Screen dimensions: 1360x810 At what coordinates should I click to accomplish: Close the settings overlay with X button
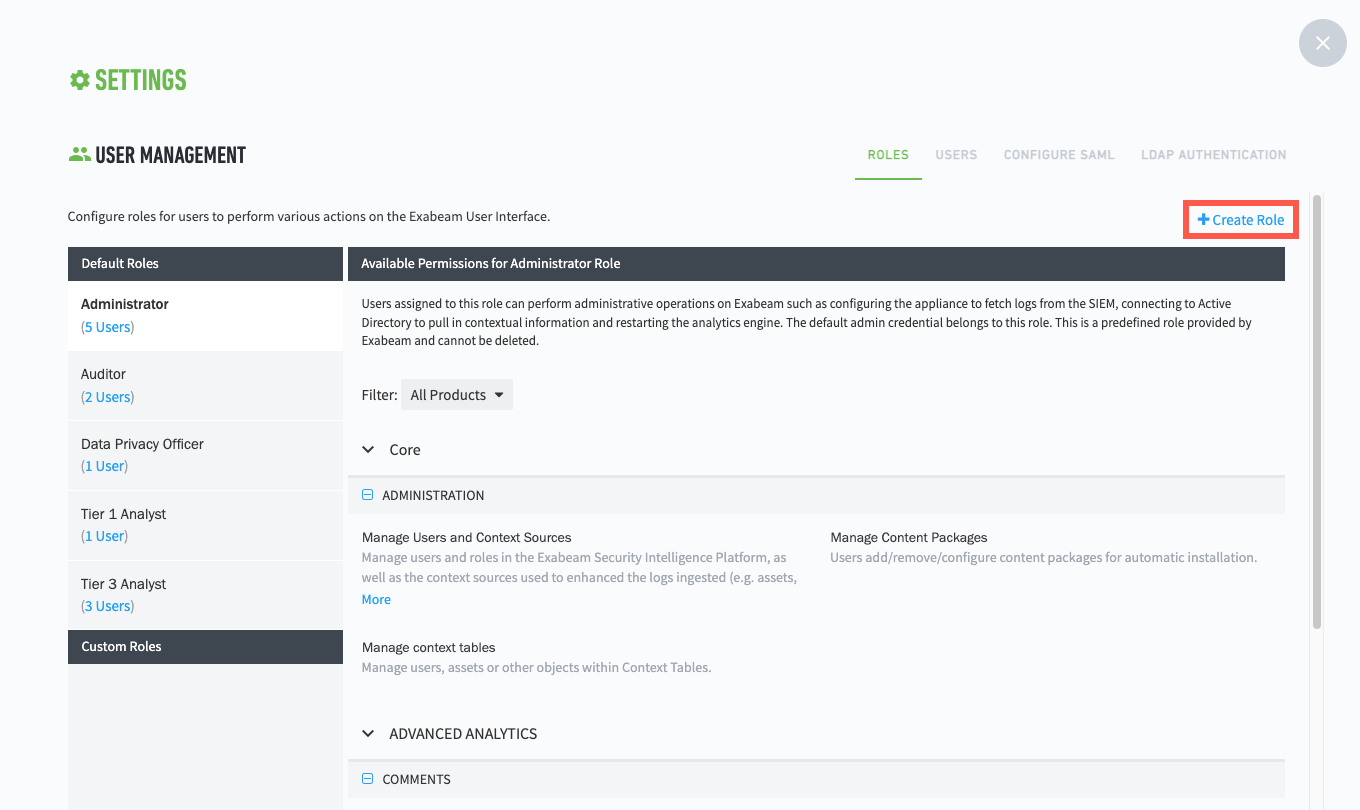[1323, 43]
